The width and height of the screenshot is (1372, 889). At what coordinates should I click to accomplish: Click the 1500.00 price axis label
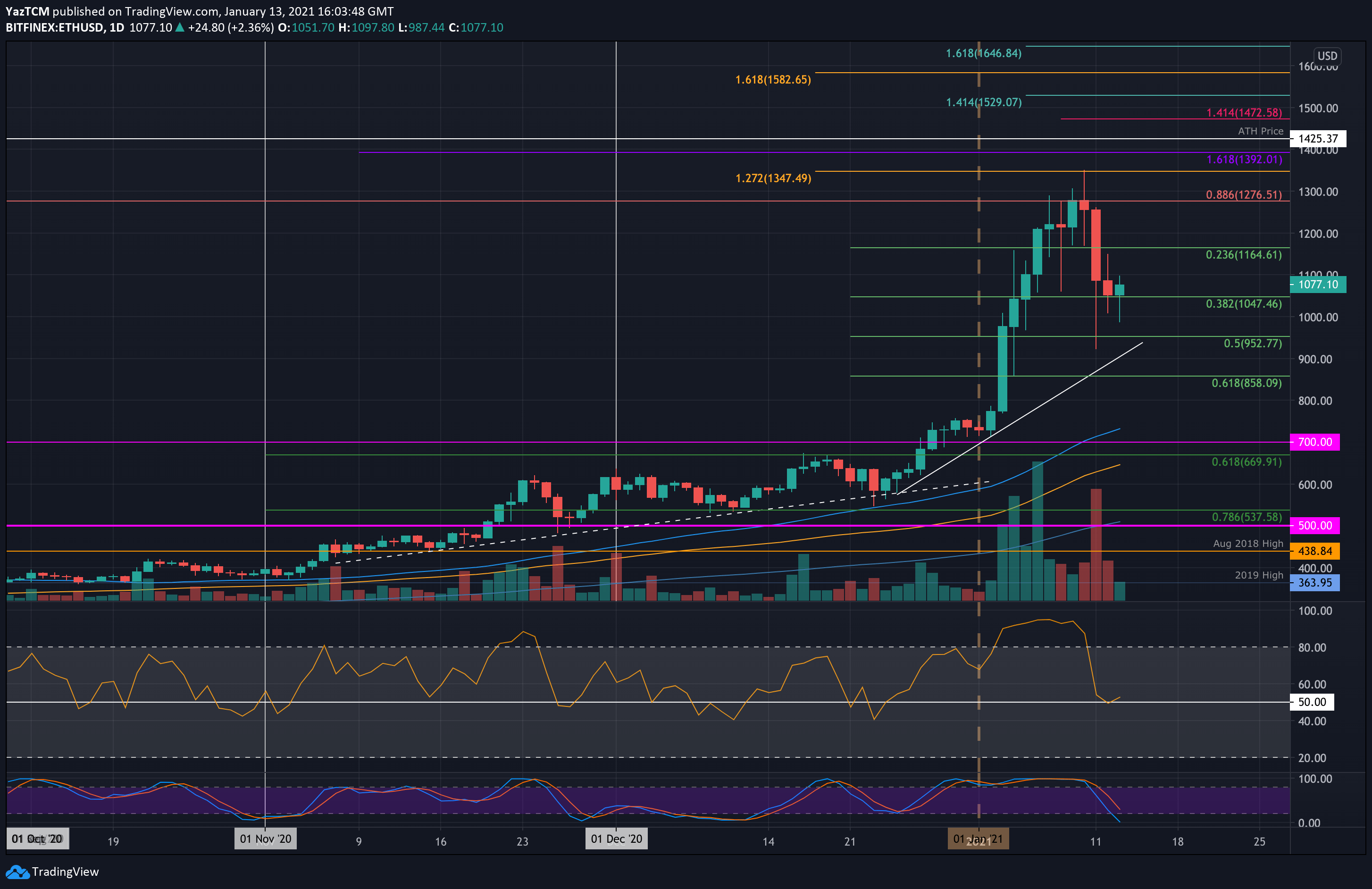1318,109
